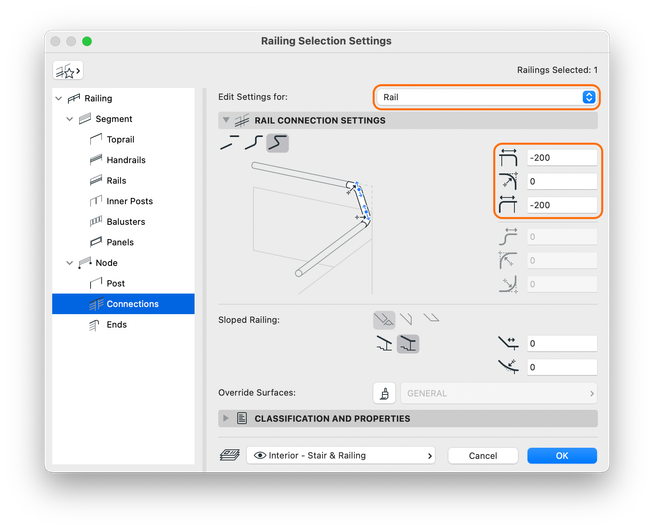The height and width of the screenshot is (531, 654).
Task: Confirm with the OK button
Action: (x=562, y=456)
